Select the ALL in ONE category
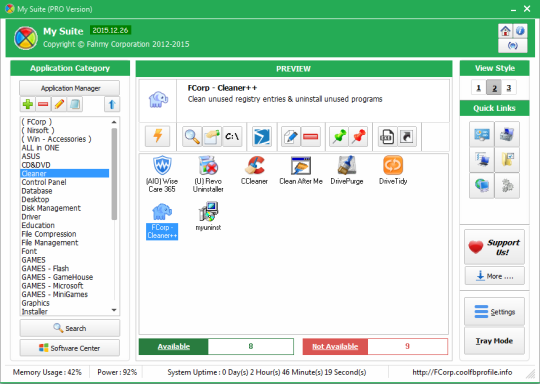Viewport: 540px width, 384px height. [x=40, y=148]
